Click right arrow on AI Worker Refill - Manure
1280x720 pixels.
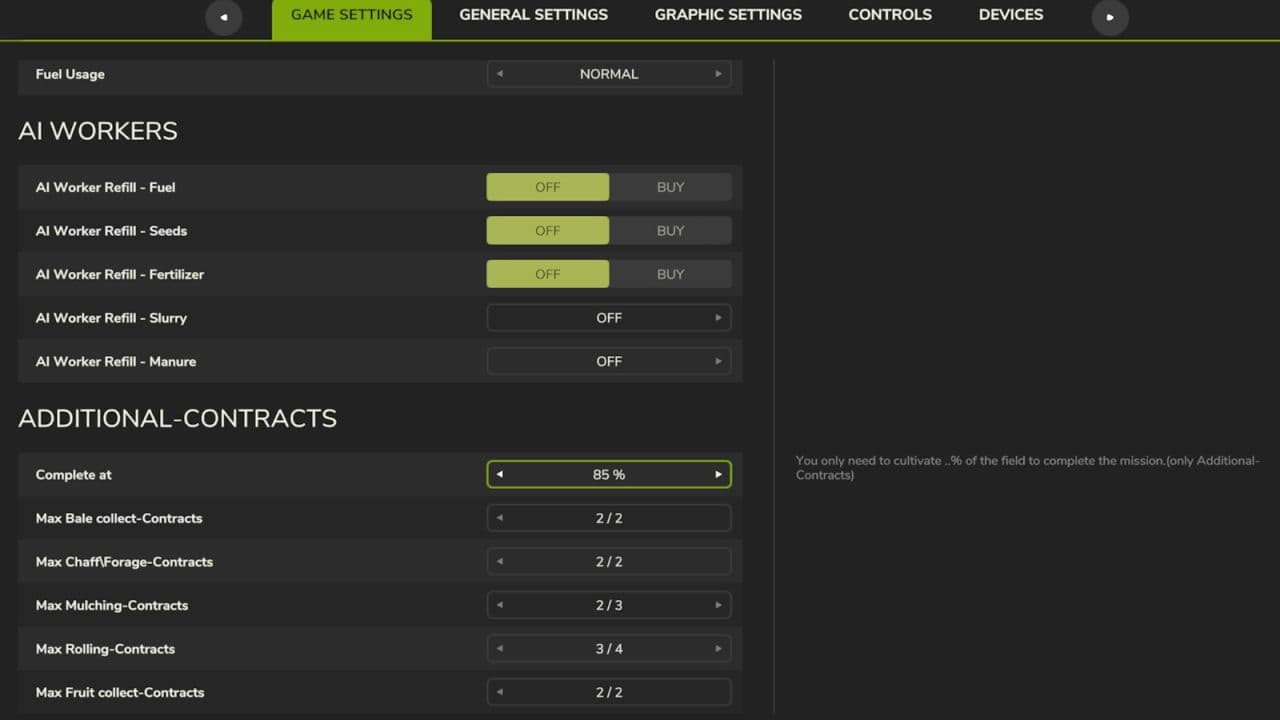point(719,361)
